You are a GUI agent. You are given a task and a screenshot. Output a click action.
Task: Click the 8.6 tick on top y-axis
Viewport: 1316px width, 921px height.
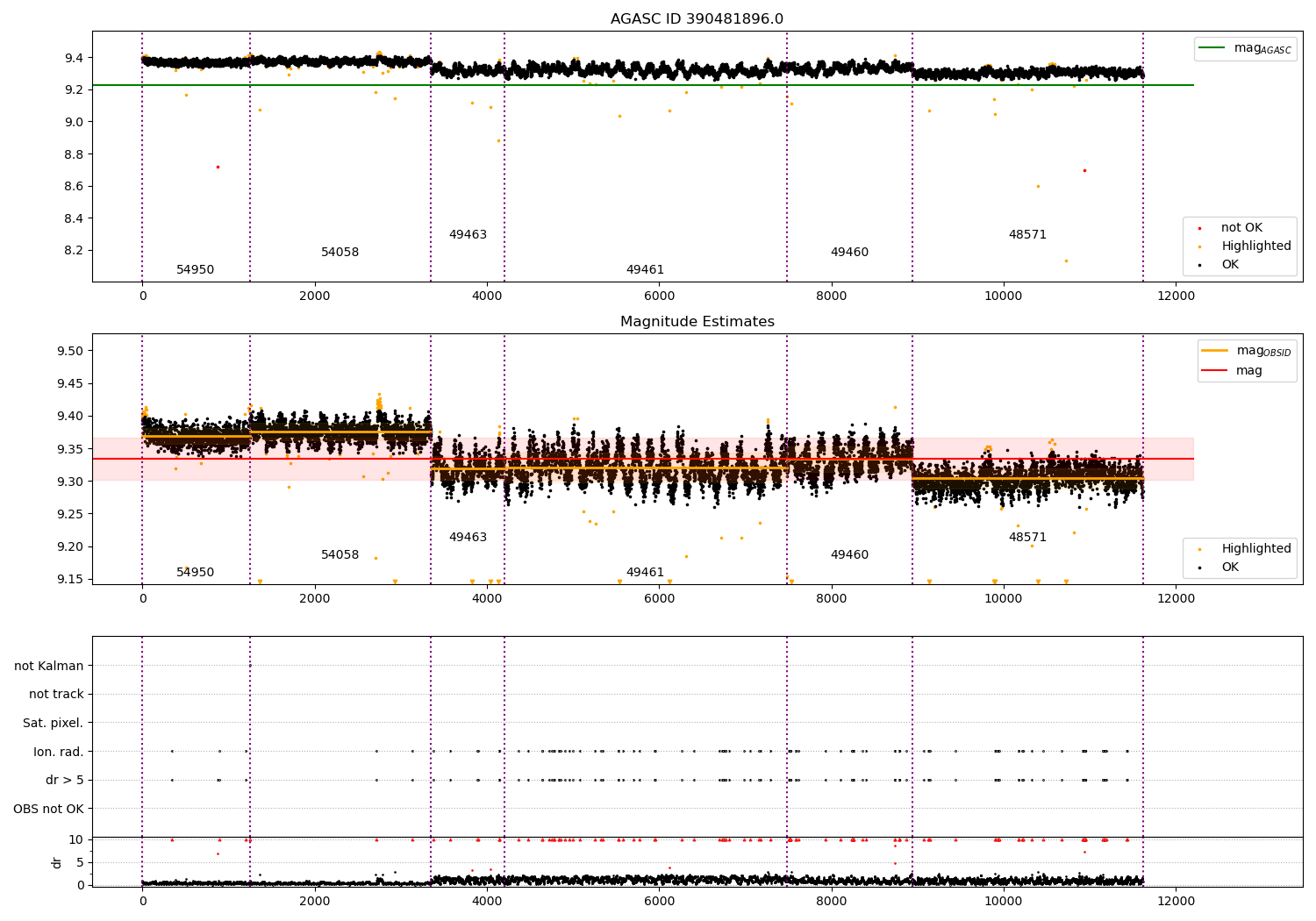(74, 186)
